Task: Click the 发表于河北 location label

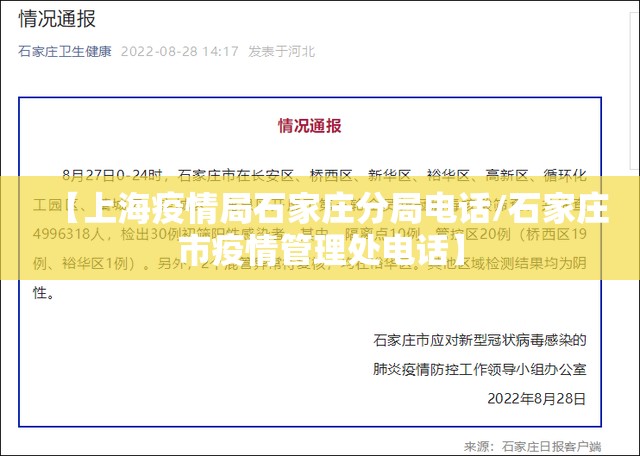Action: point(281,51)
